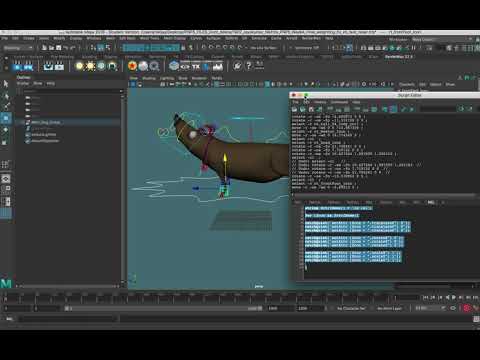Screen dimensions: 480x360
Task: Click the question mark shelf icon
Action: tap(248, 66)
